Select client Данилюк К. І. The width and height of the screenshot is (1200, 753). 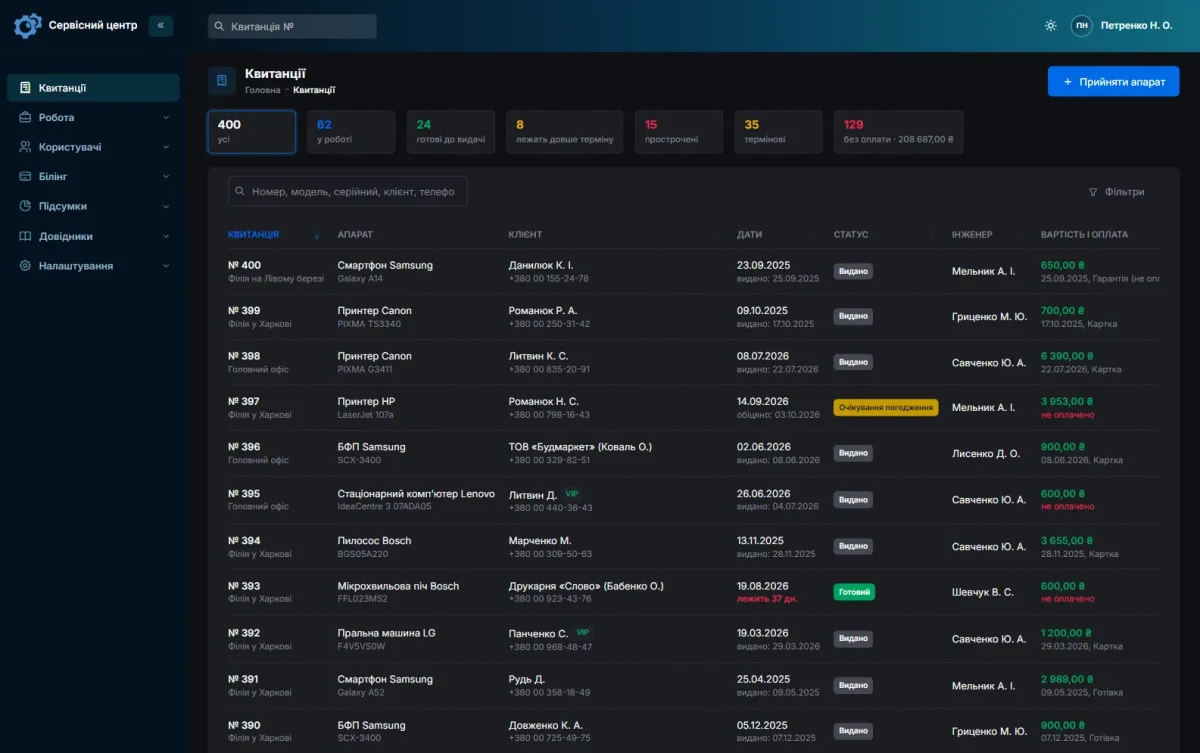(x=541, y=266)
